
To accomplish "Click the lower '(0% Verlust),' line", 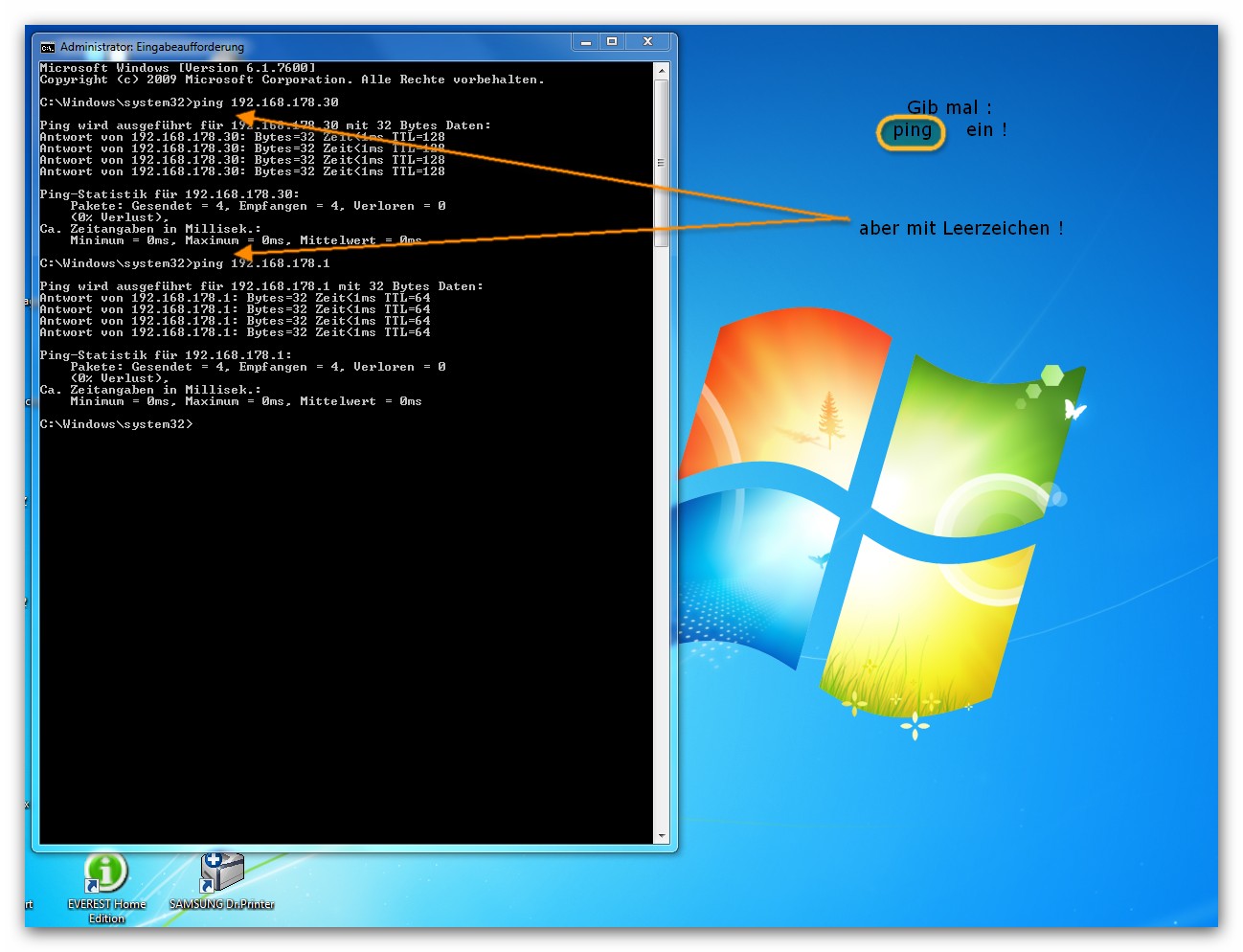I will 120,378.
